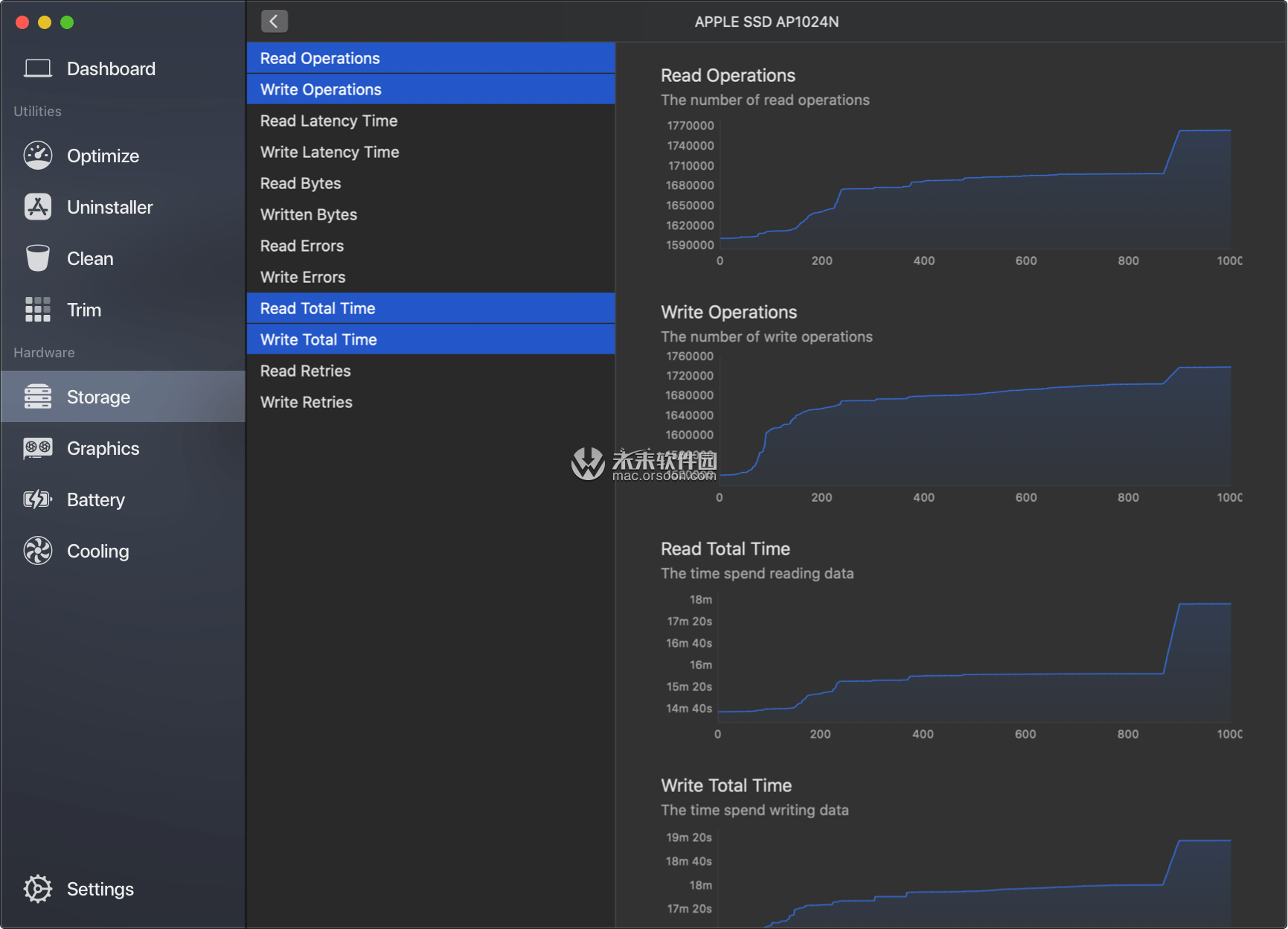Image resolution: width=1288 pixels, height=929 pixels.
Task: Click 'The number of write operations' text
Action: [766, 336]
